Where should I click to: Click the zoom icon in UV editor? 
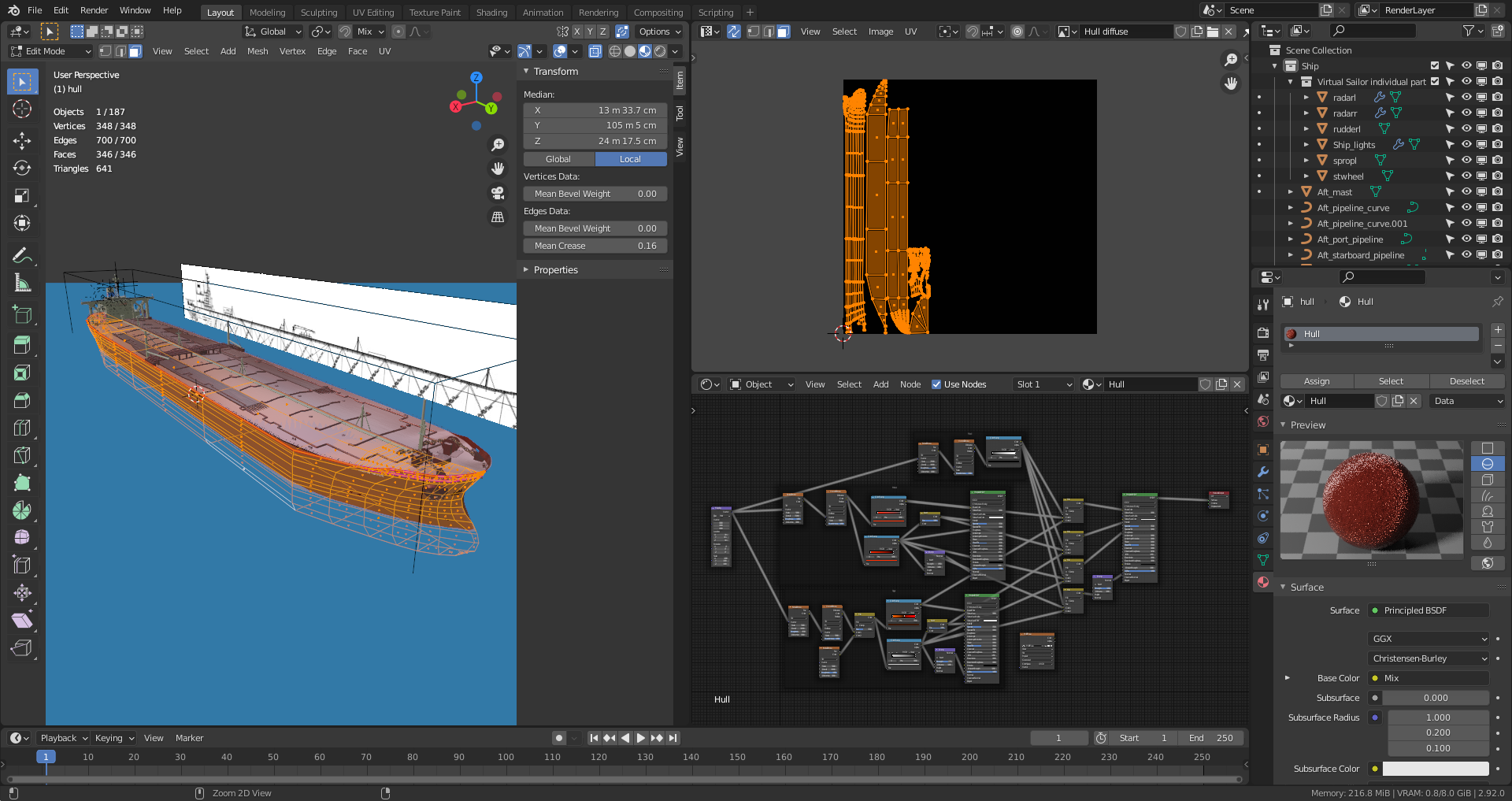tap(1231, 60)
